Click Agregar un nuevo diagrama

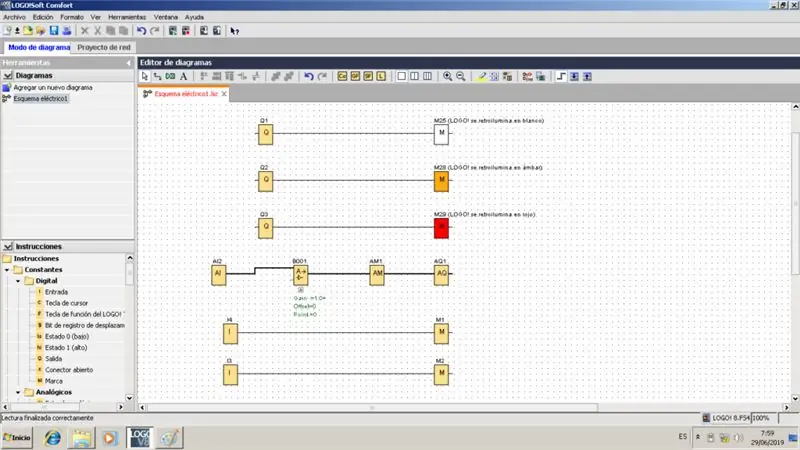click(53, 87)
